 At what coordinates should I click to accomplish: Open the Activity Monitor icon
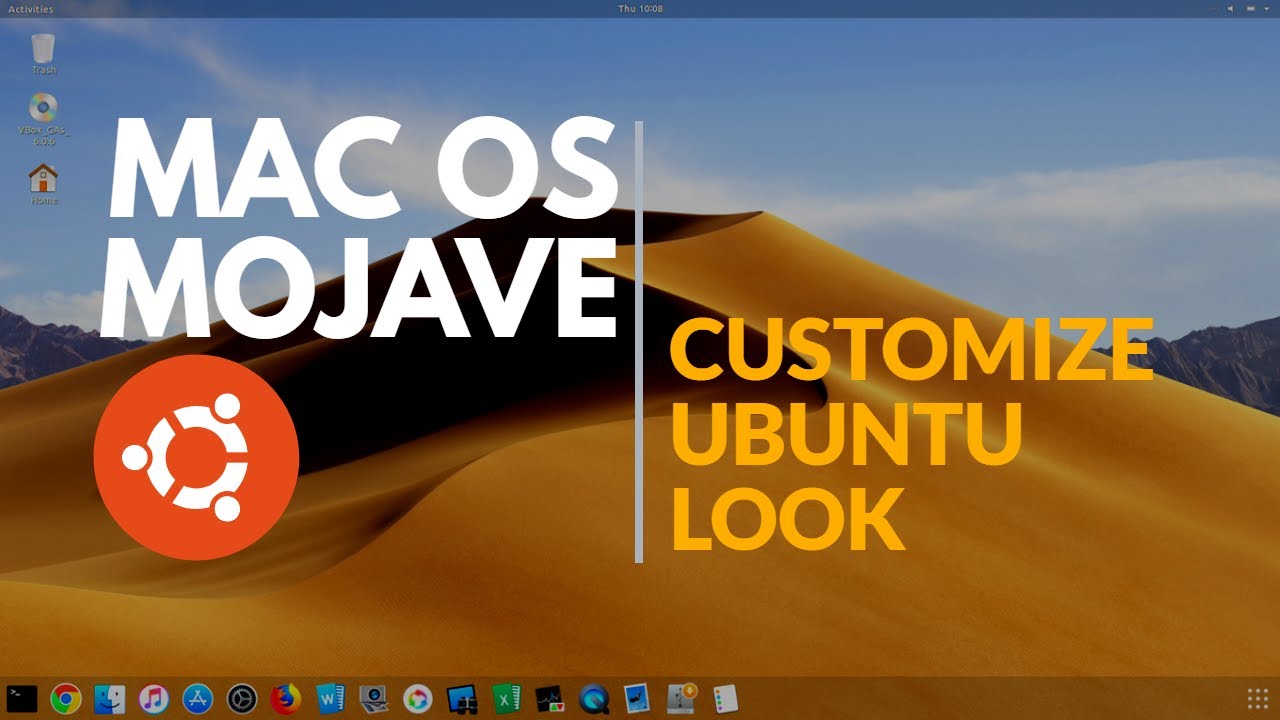pos(550,698)
